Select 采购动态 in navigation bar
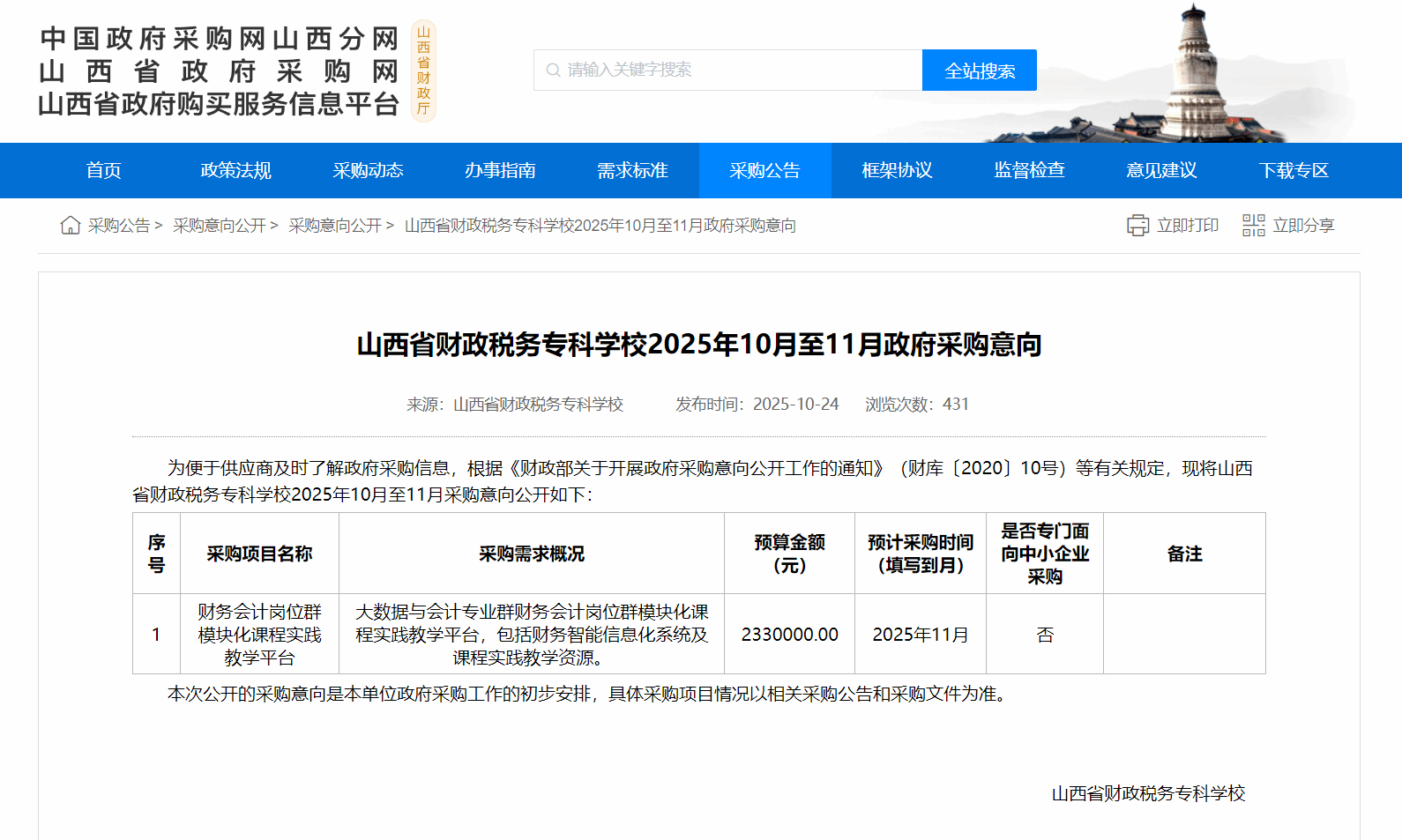The height and width of the screenshot is (840, 1402). coord(369,171)
